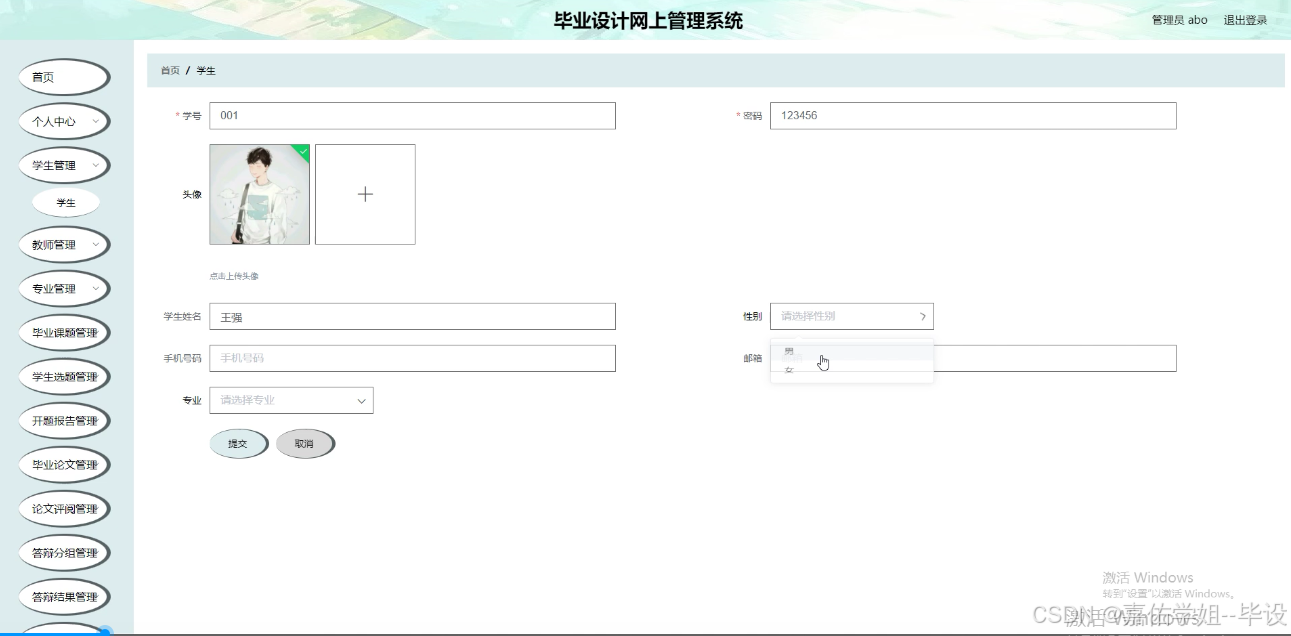Open 毕业课题管理 from the sidebar
Screen dimensions: 1291x636
[x=64, y=332]
